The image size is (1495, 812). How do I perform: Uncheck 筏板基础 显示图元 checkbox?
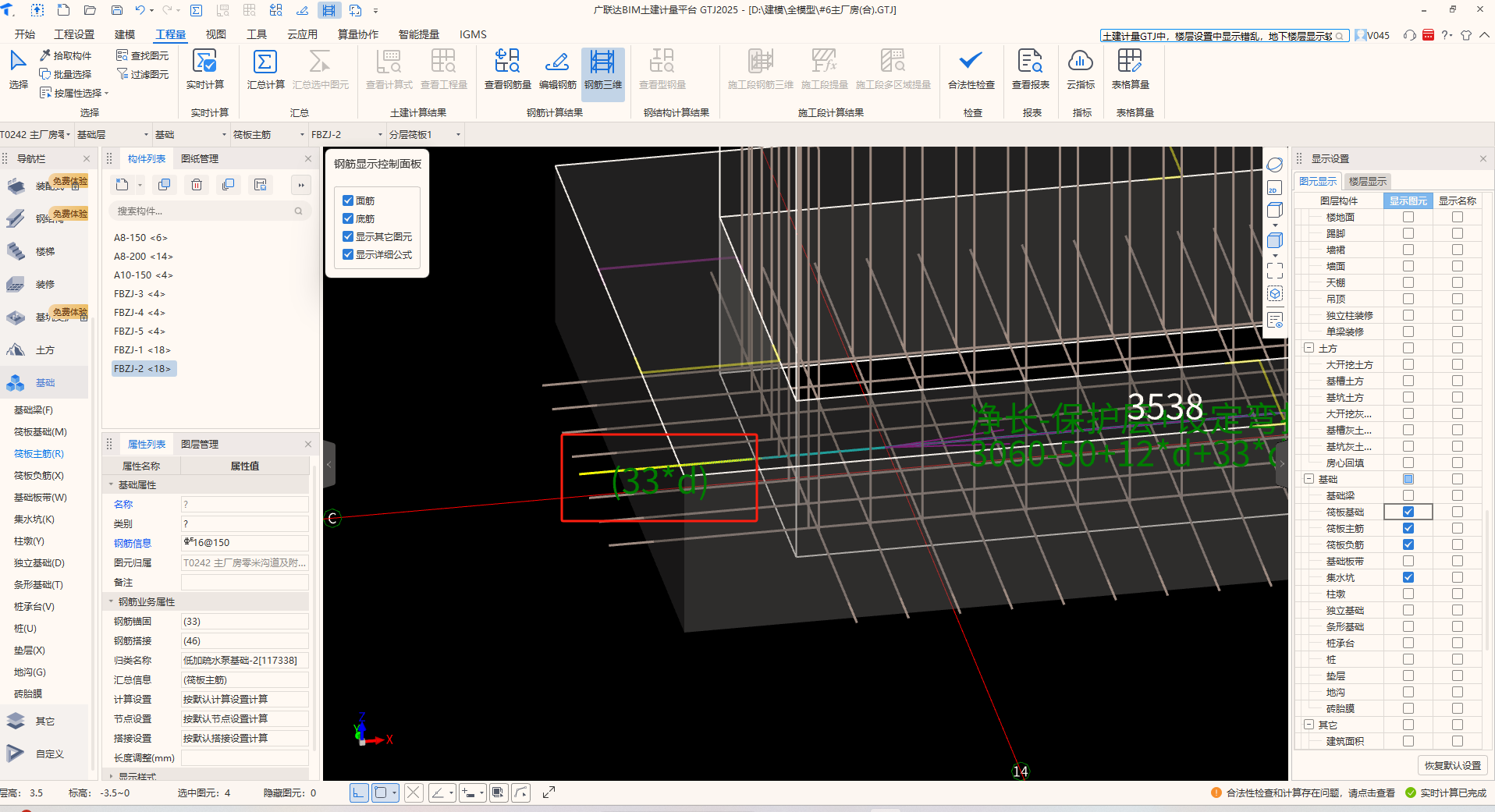[x=1408, y=512]
